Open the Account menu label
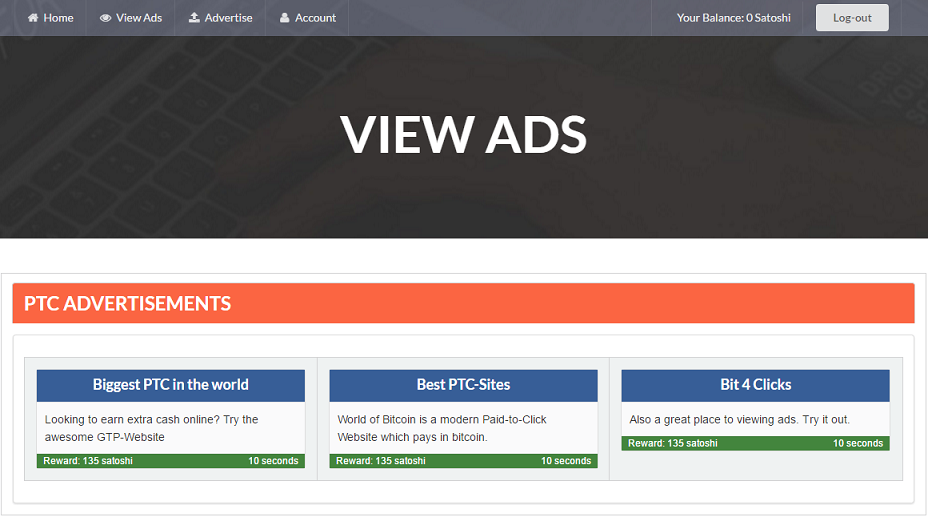 coord(315,18)
